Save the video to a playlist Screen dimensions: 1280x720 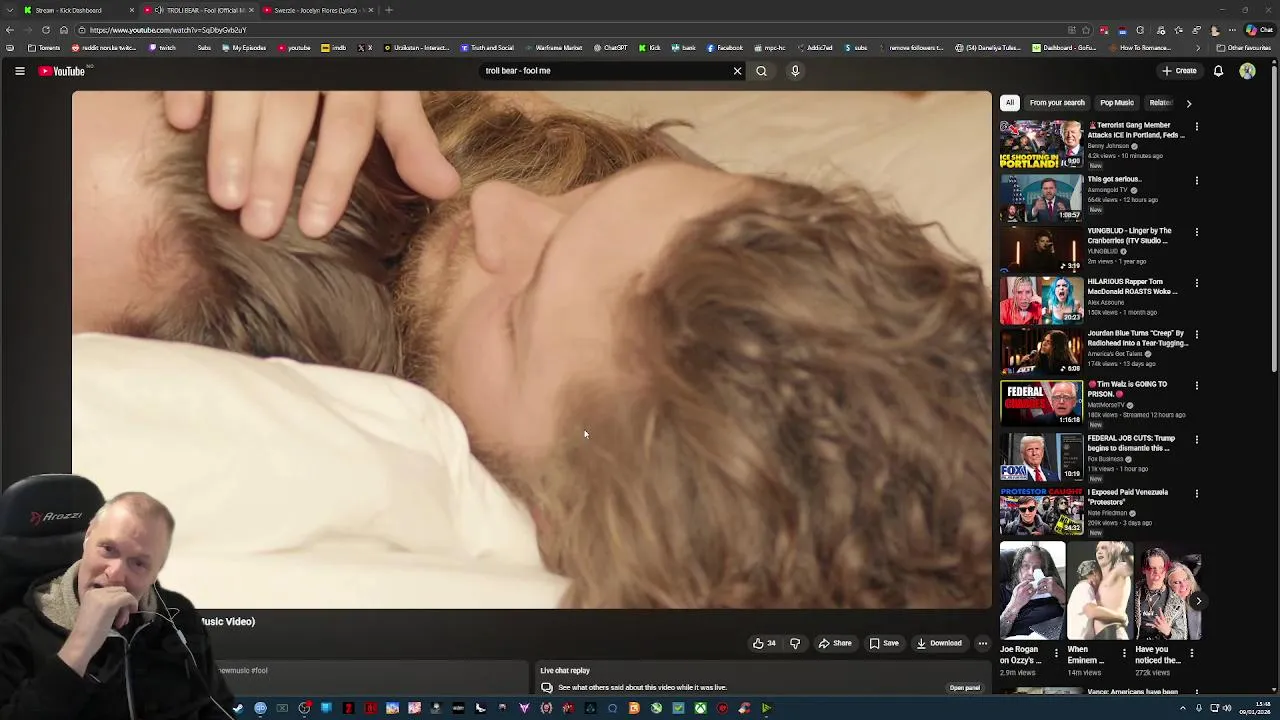click(884, 643)
